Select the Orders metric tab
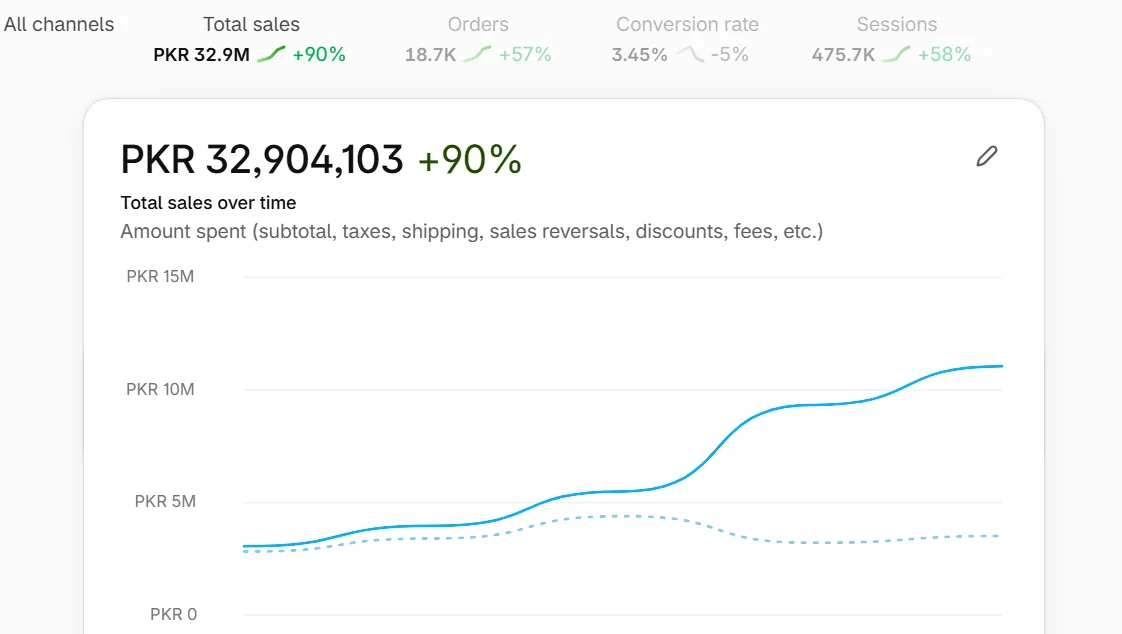 (x=478, y=39)
